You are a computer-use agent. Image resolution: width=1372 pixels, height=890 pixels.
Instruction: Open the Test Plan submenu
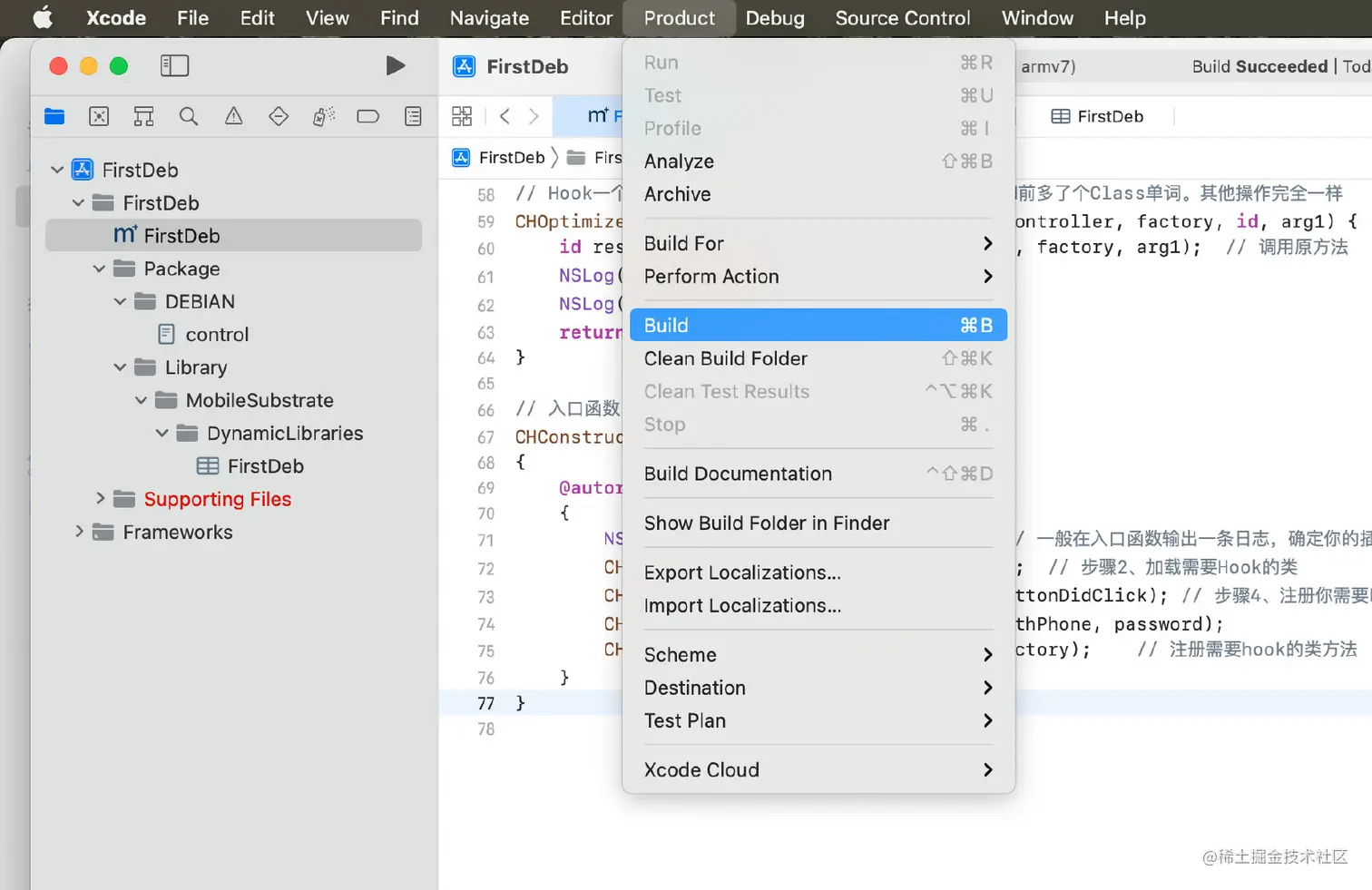(818, 720)
